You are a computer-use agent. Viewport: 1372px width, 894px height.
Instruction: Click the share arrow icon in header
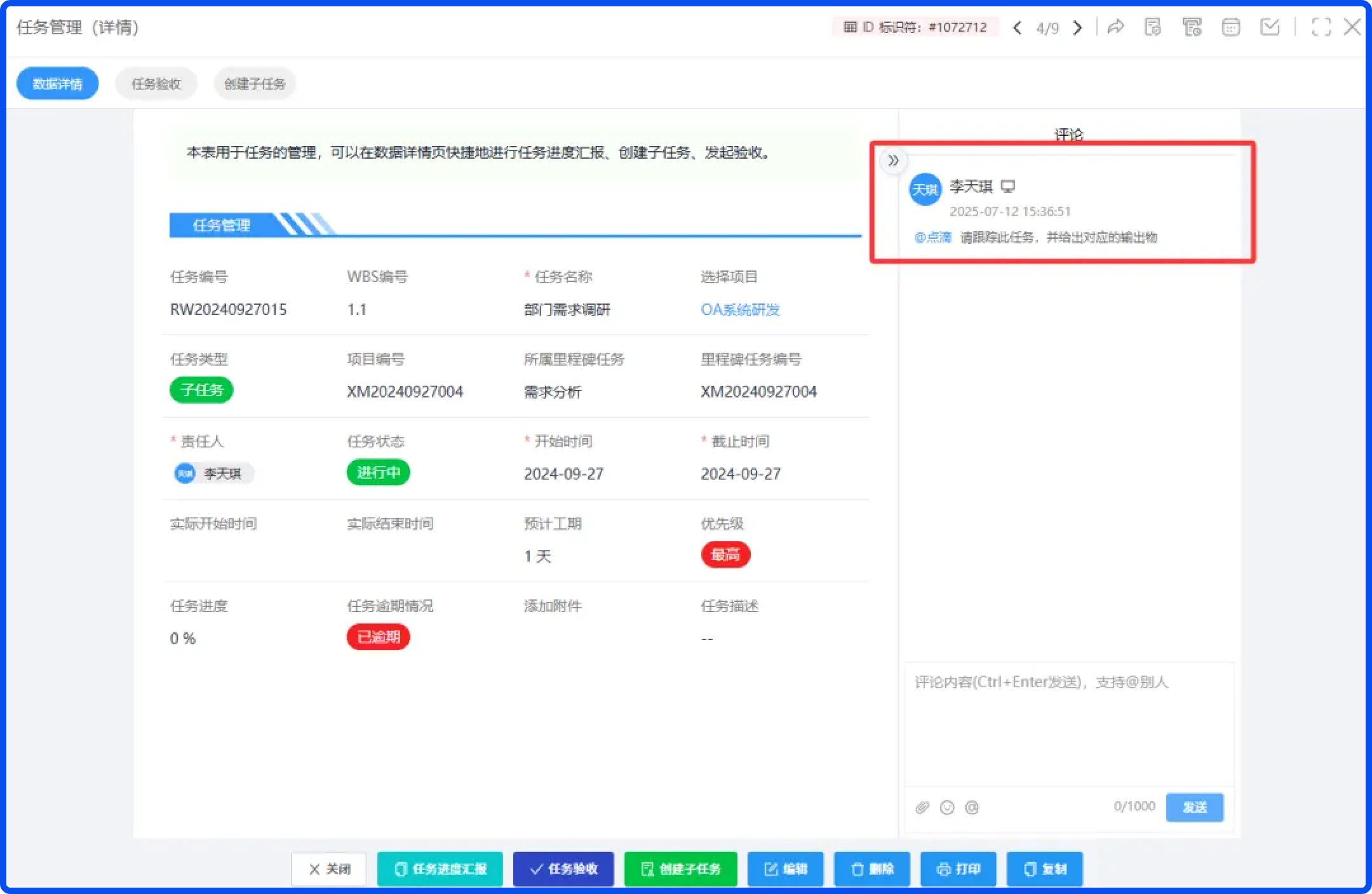pyautogui.click(x=1115, y=27)
